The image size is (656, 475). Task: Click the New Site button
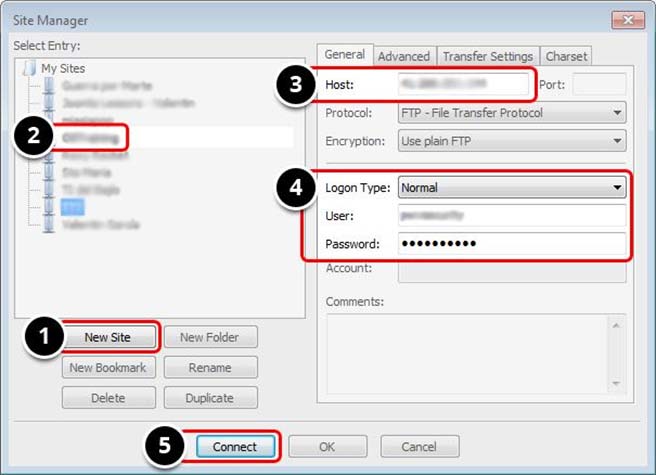[109, 337]
